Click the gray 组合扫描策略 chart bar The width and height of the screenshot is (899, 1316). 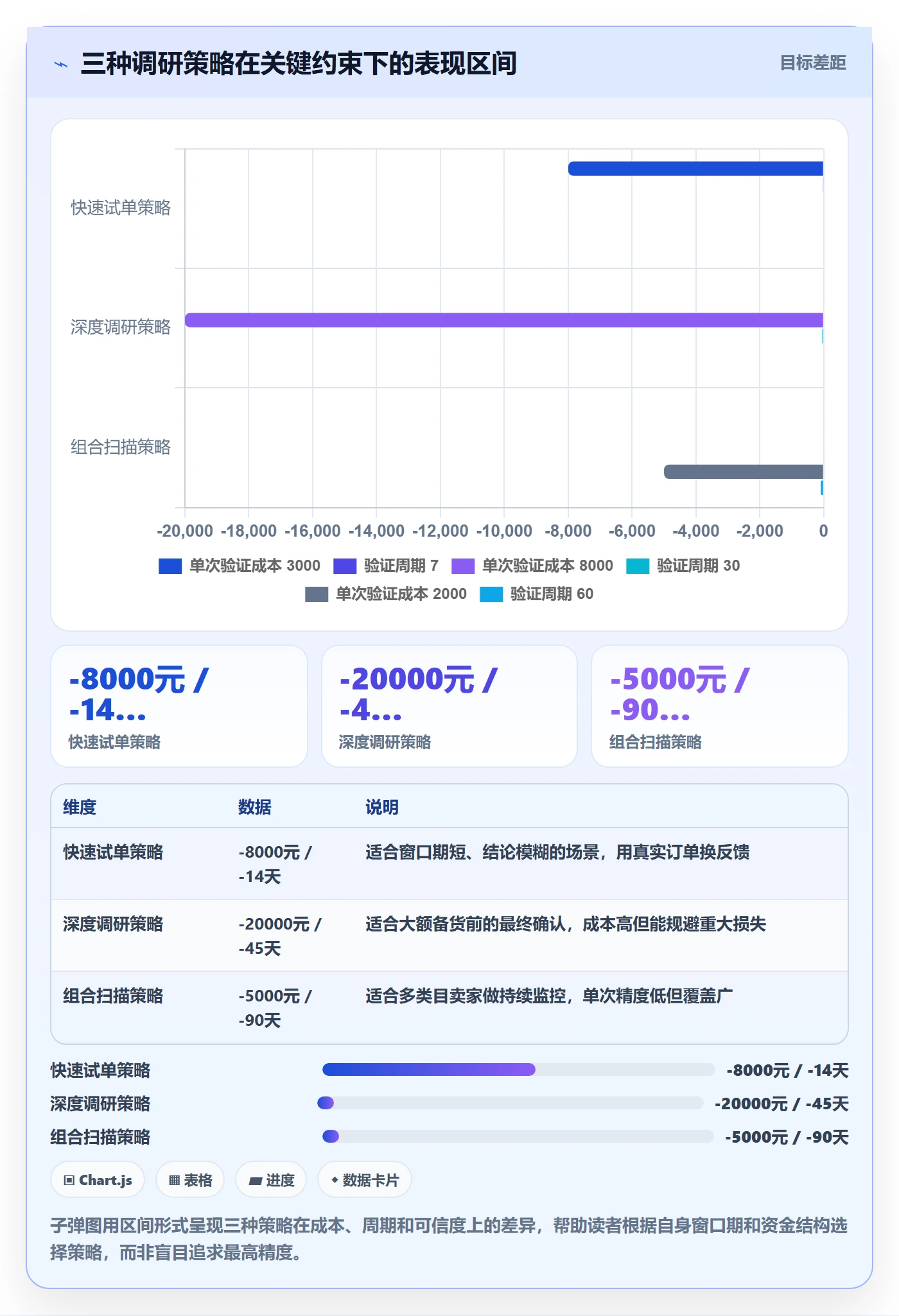pos(744,472)
